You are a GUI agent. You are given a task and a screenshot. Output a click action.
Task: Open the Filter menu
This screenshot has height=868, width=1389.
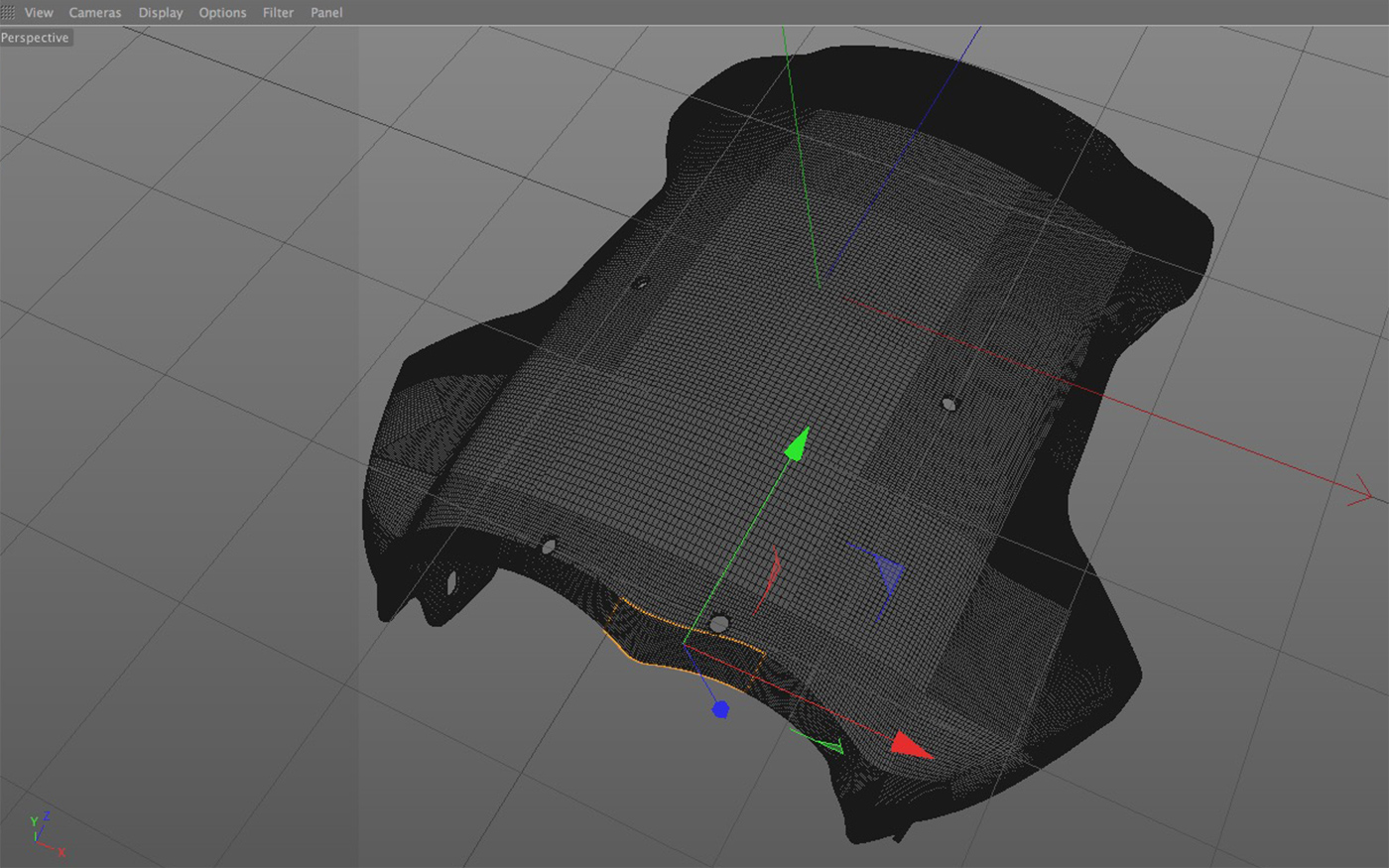click(x=278, y=13)
